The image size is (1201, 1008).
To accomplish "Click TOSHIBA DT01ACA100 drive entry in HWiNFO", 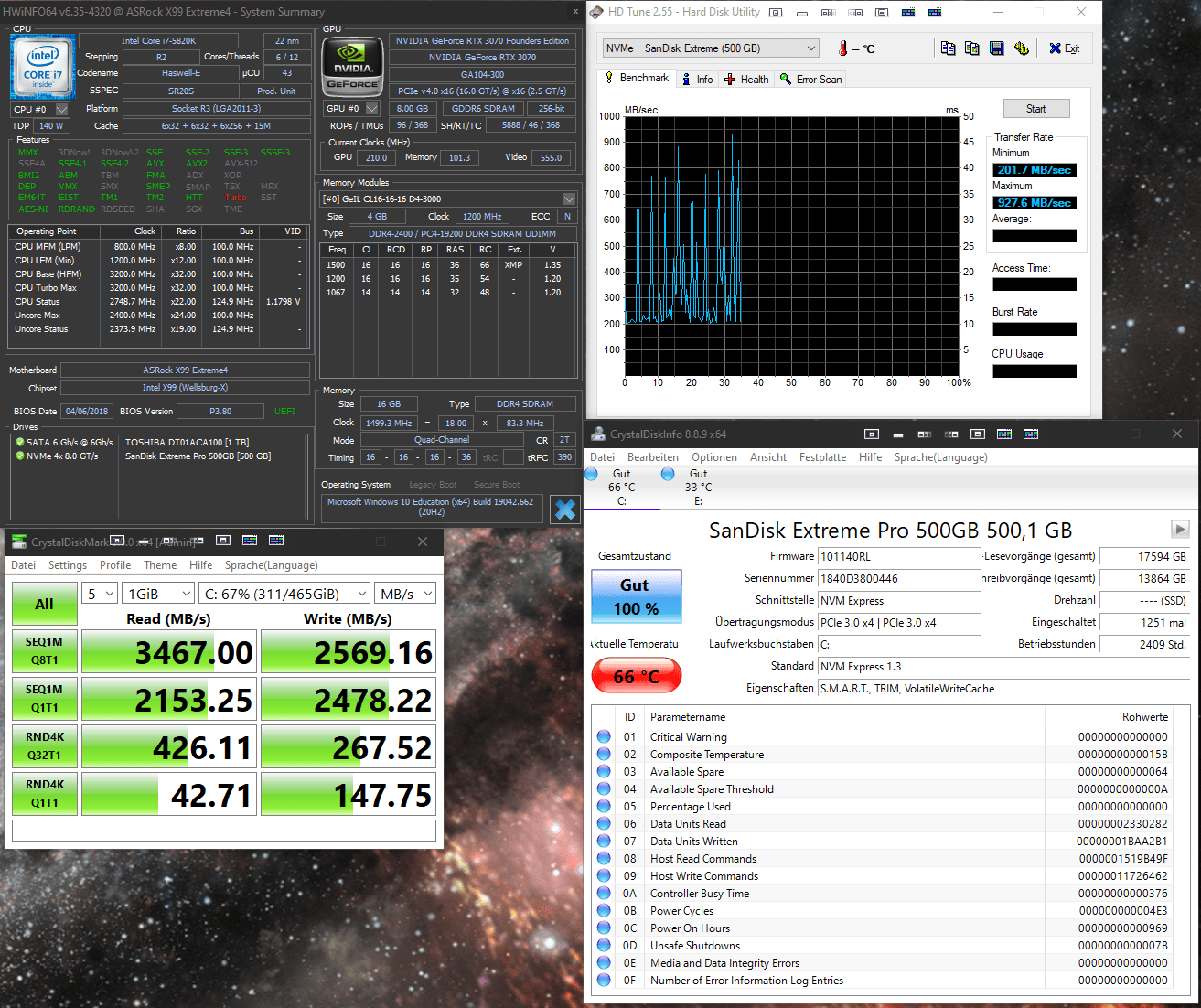I will click(187, 442).
